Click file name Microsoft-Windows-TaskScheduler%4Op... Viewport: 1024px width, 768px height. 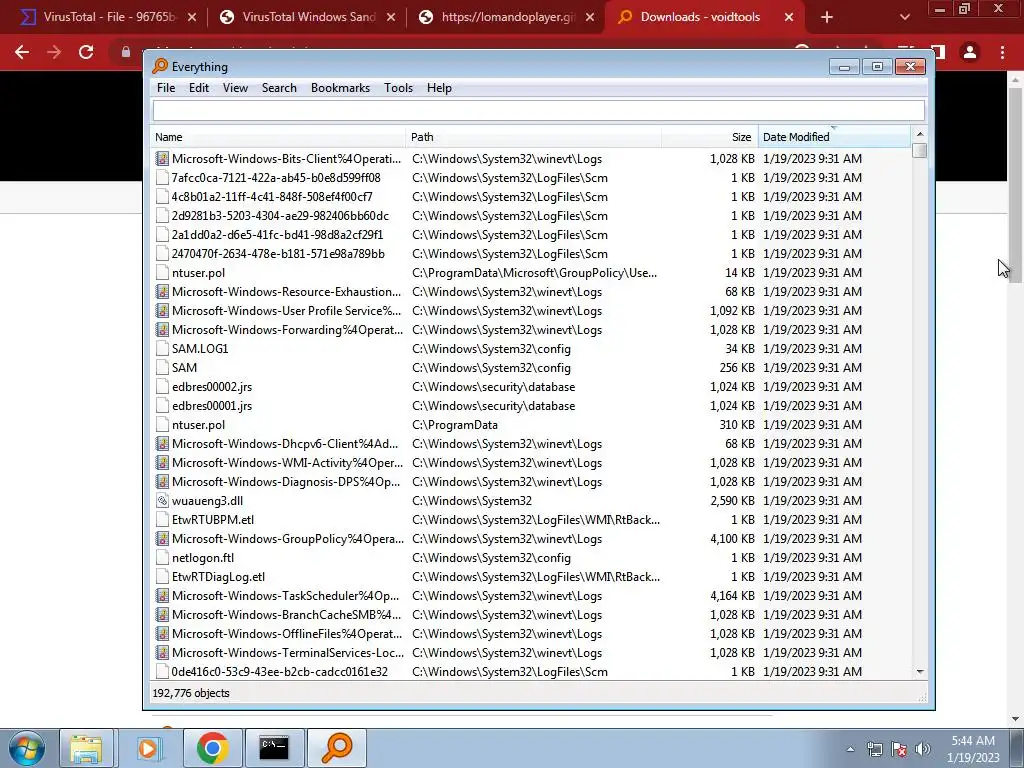click(x=285, y=596)
